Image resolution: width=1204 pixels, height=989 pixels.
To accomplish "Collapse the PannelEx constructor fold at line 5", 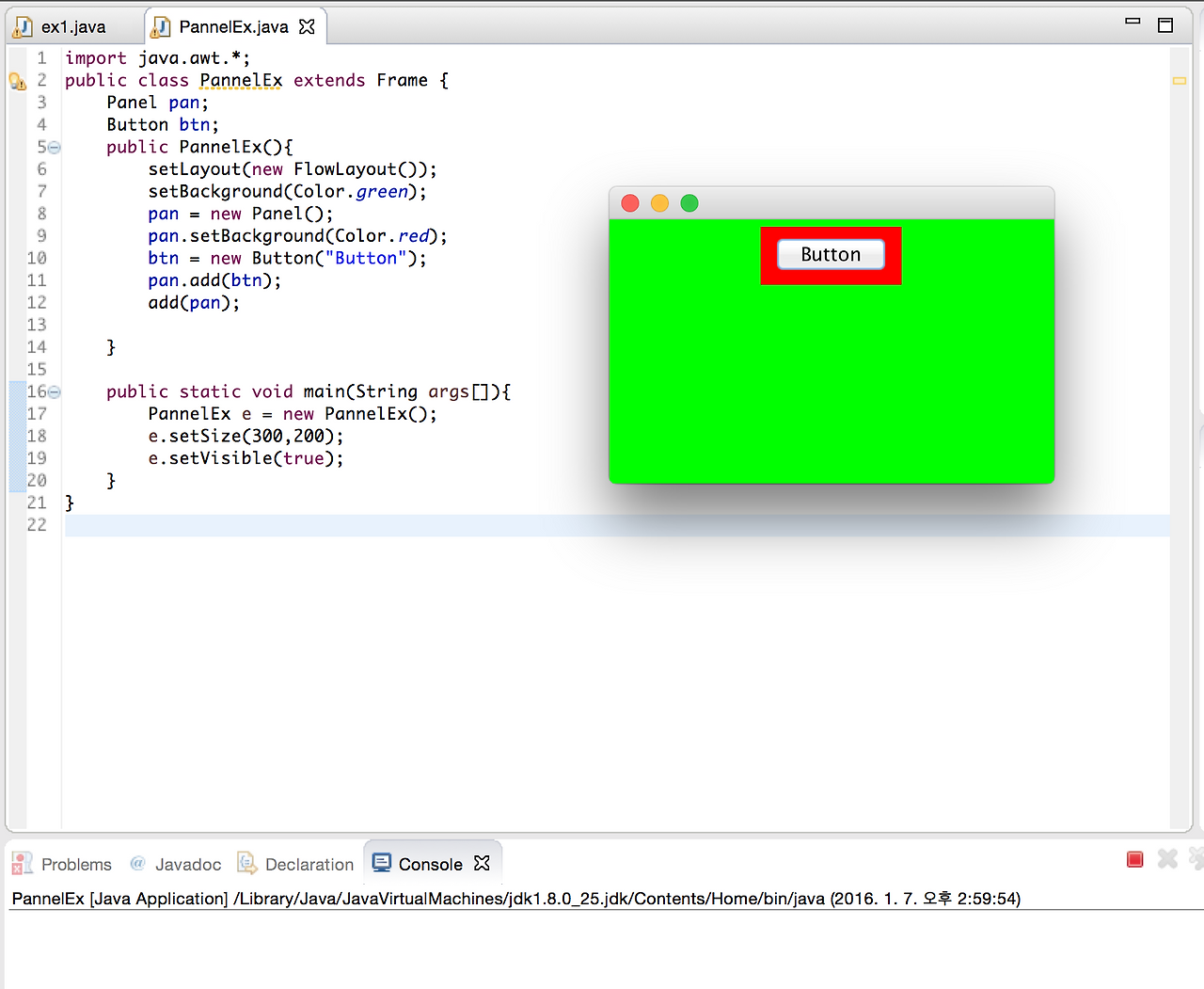I will 54,147.
